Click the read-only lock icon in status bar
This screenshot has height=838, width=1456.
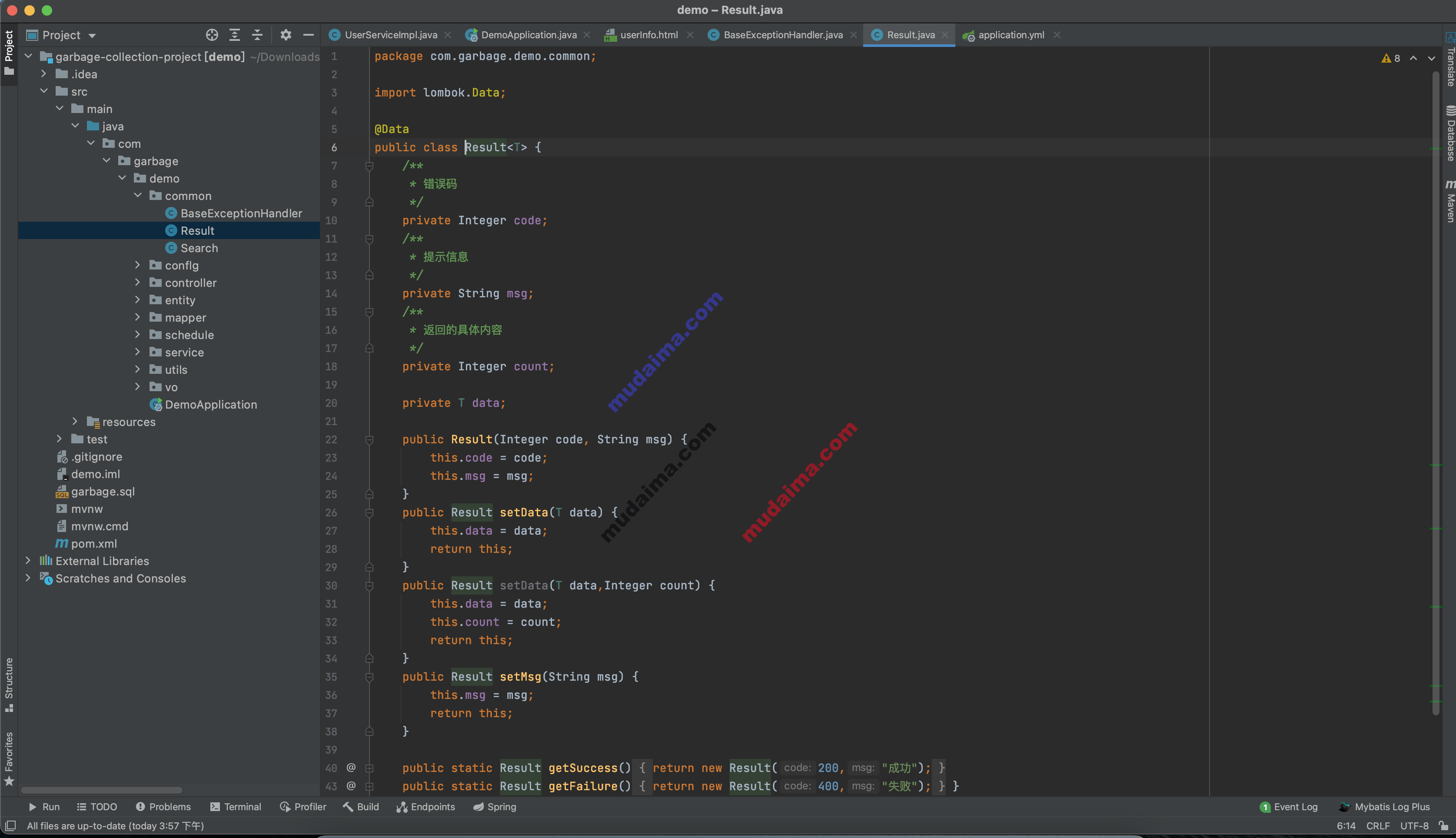pyautogui.click(x=1443, y=826)
